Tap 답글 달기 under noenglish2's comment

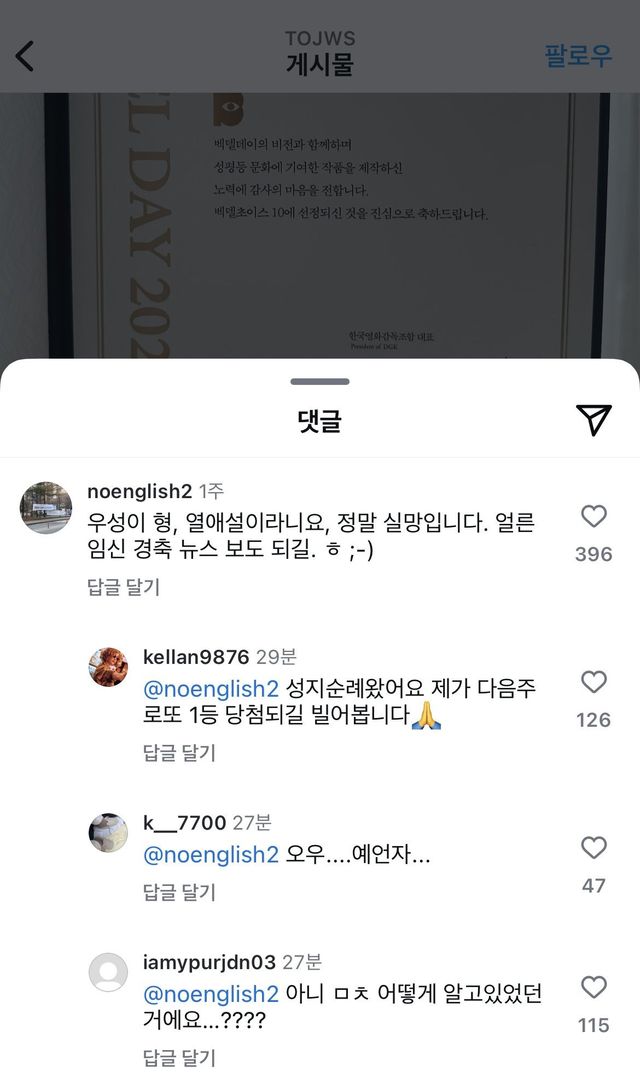tap(123, 587)
